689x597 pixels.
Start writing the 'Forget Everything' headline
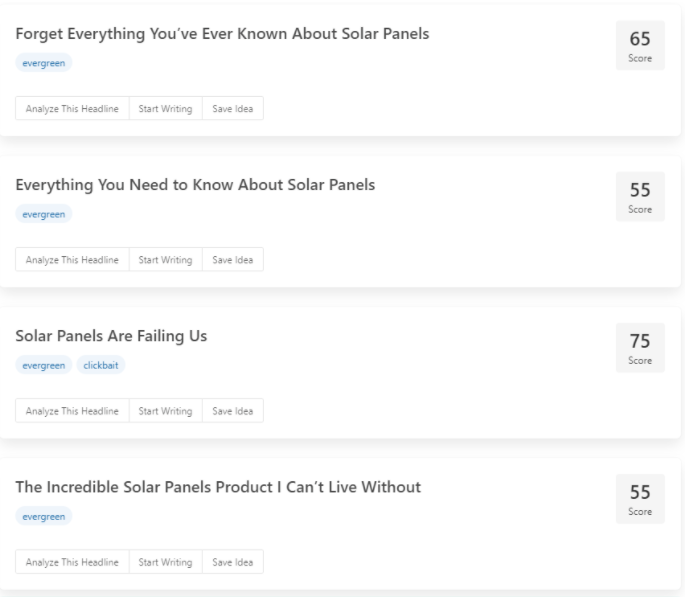pos(166,109)
